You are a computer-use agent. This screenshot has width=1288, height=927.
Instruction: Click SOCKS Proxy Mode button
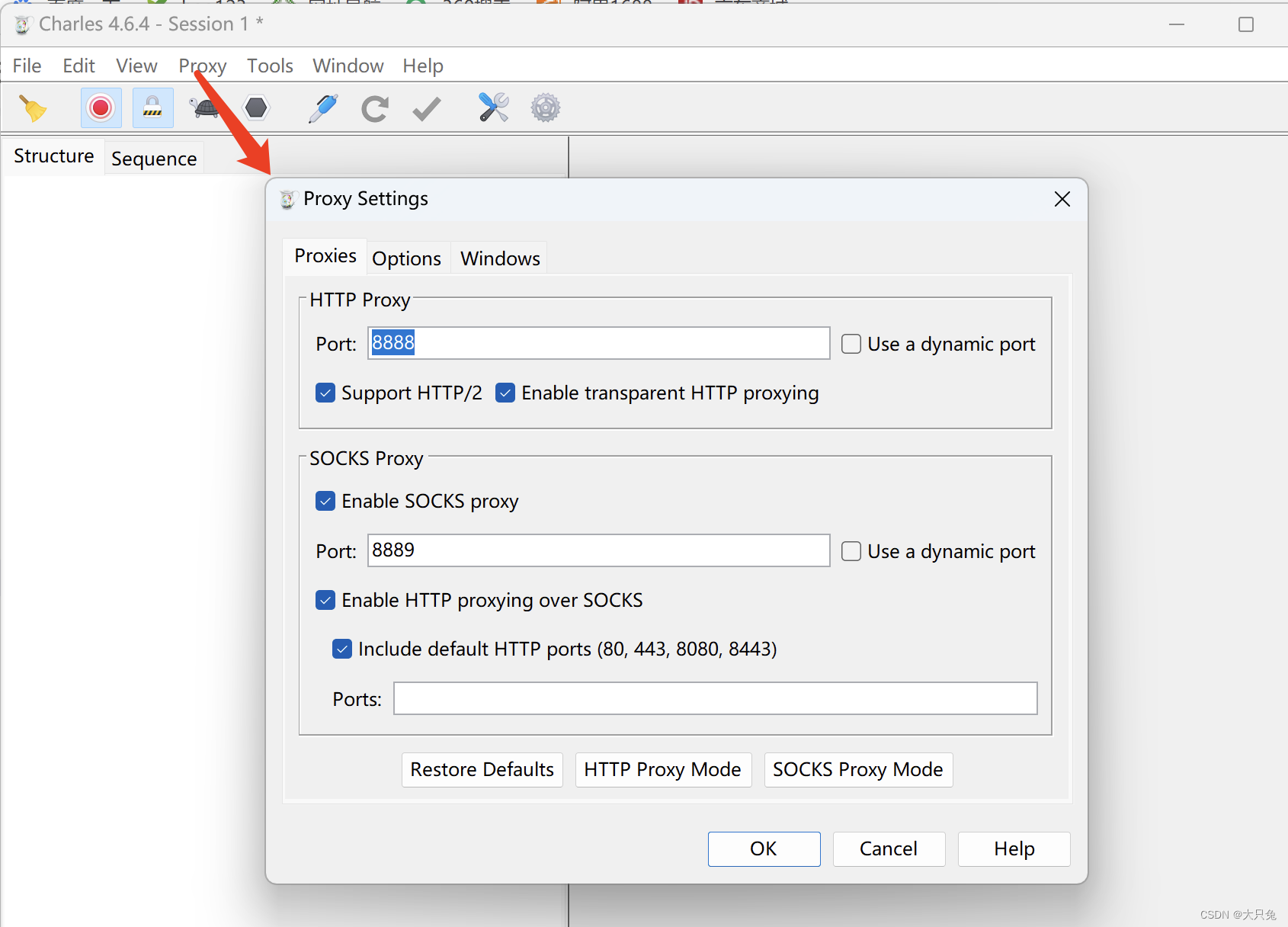coord(857,769)
